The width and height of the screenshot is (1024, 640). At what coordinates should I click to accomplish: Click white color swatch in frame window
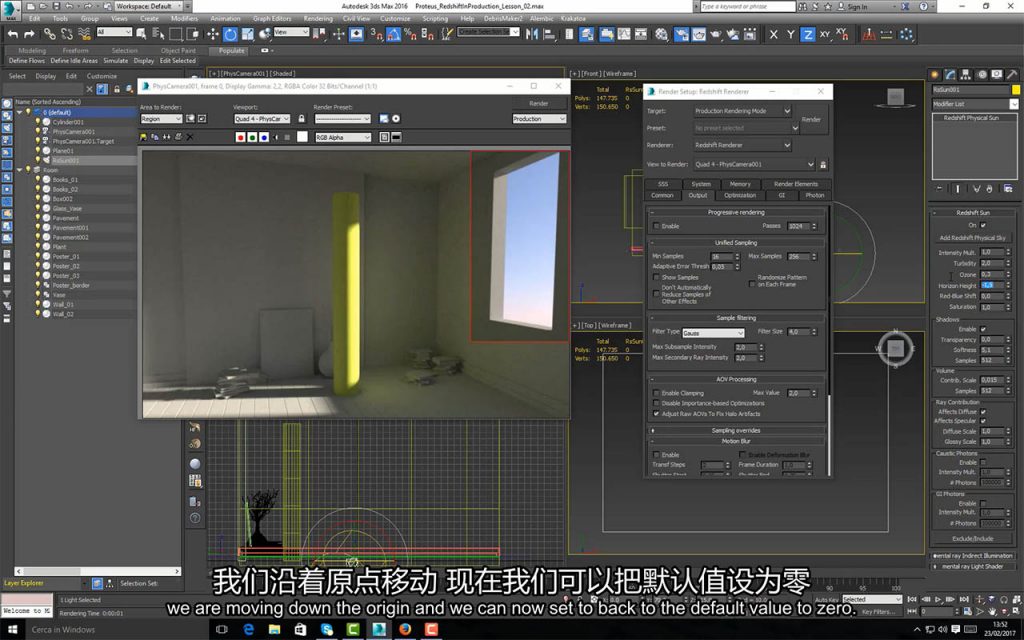(302, 136)
